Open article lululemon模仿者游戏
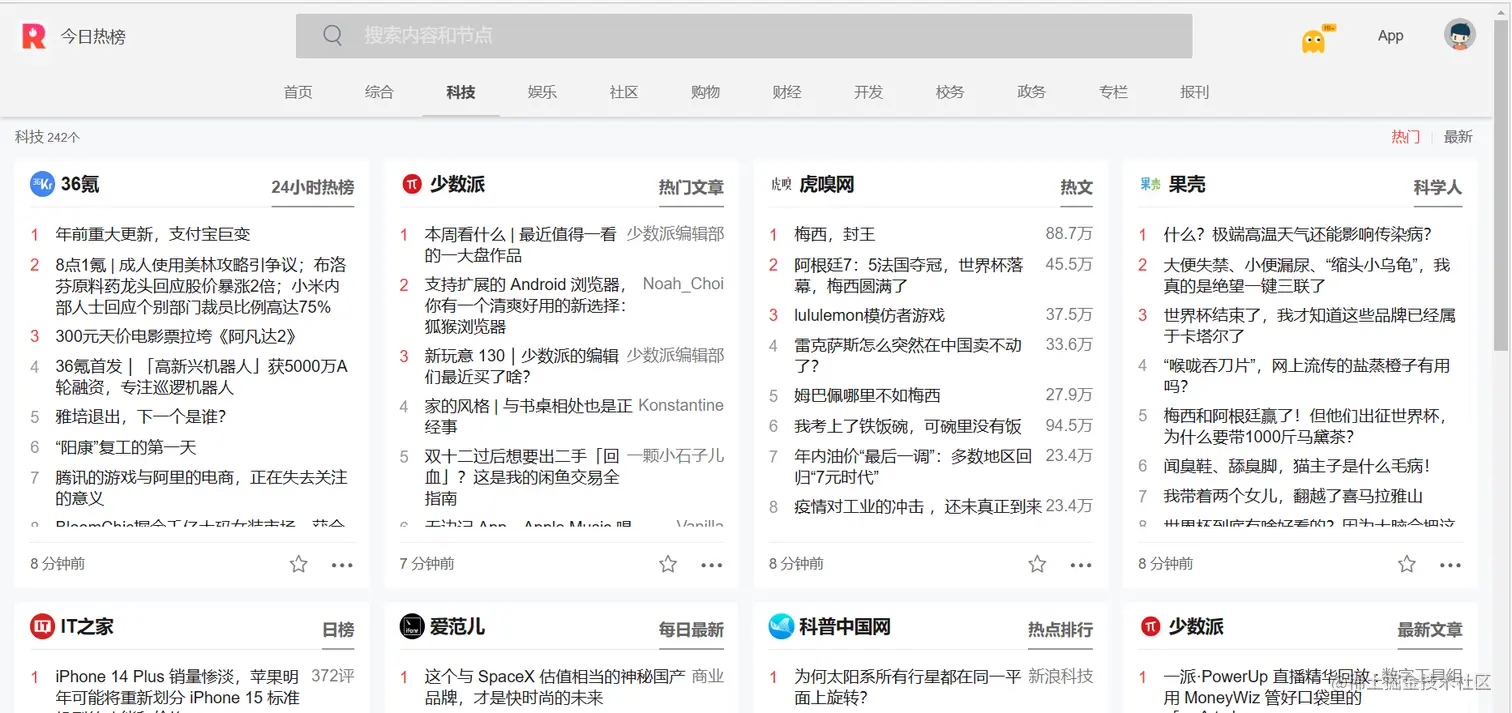 click(869, 315)
